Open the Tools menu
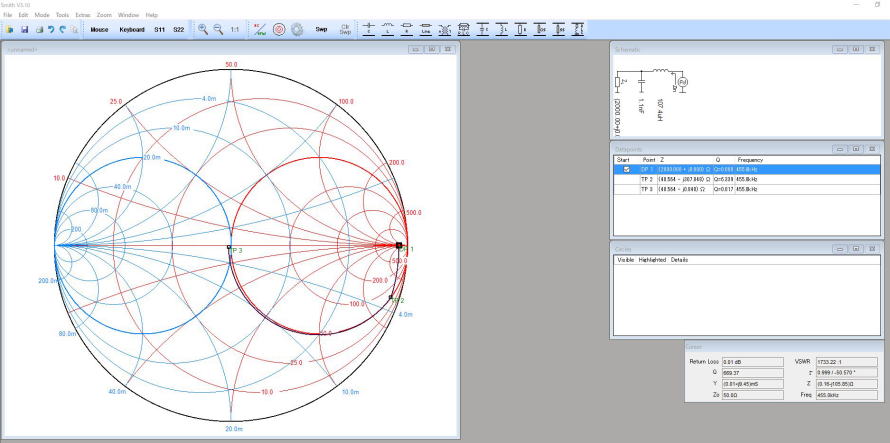 coord(62,14)
